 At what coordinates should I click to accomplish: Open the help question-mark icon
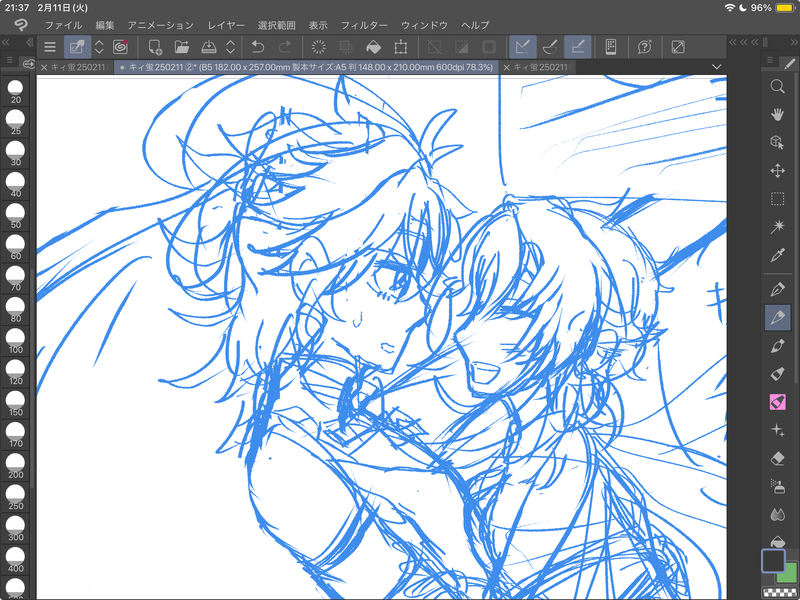[644, 47]
